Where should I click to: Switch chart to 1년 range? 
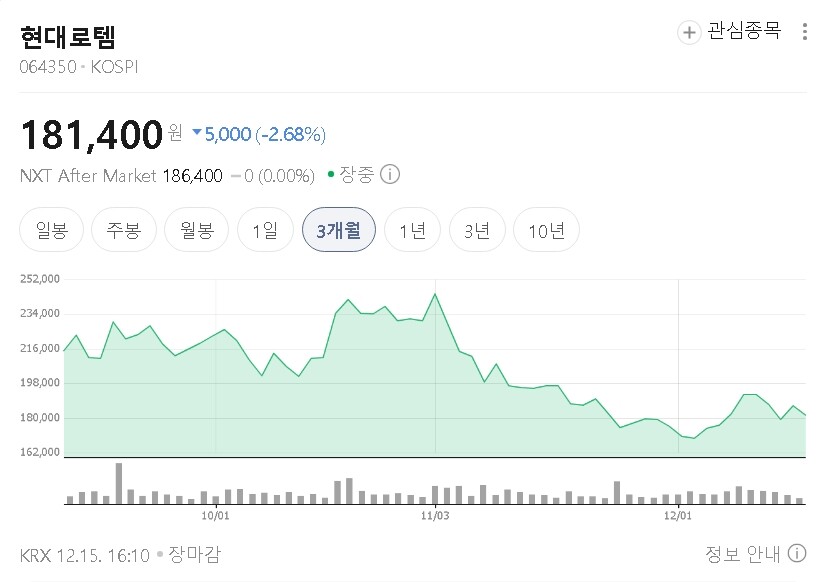point(412,231)
